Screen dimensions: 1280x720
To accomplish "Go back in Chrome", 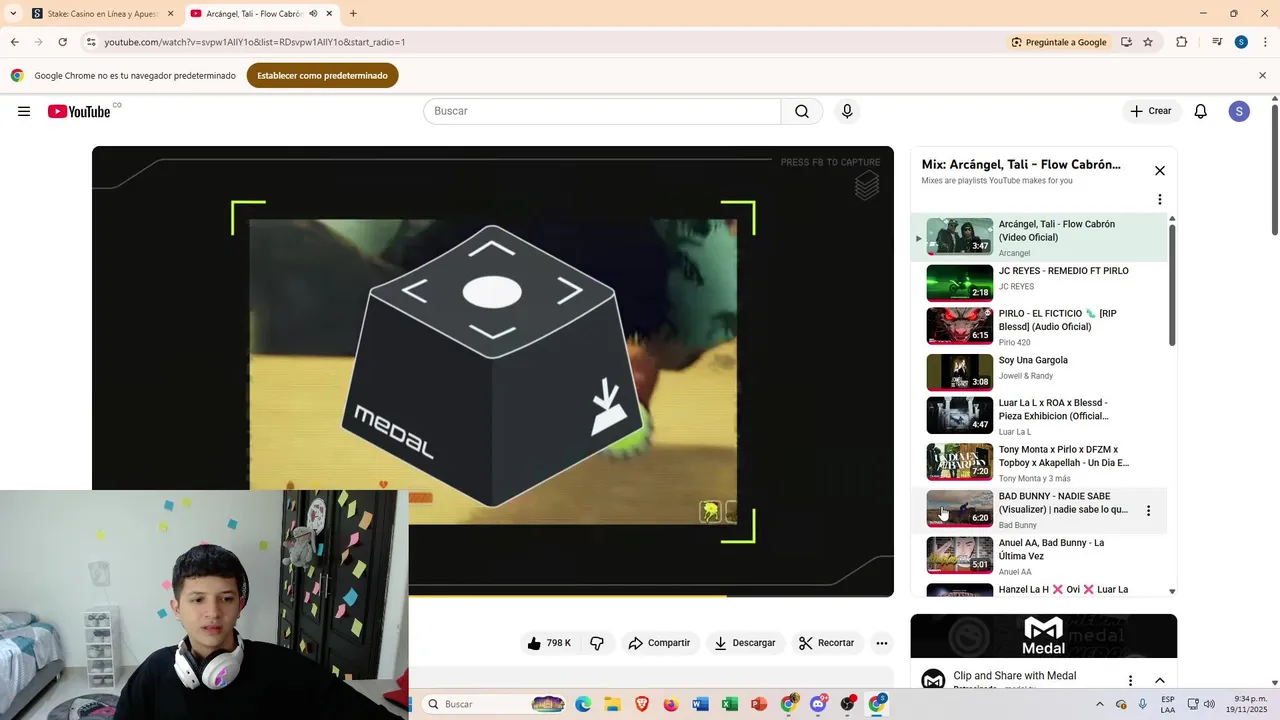I will tap(15, 42).
